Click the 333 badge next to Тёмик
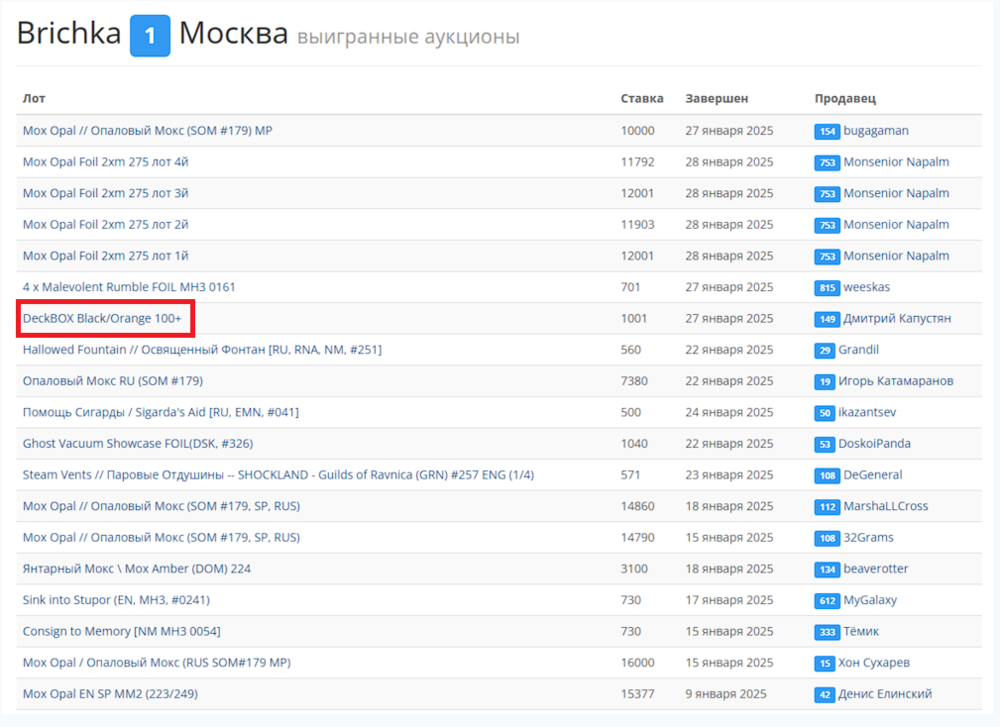1000x727 pixels. pyautogui.click(x=827, y=632)
